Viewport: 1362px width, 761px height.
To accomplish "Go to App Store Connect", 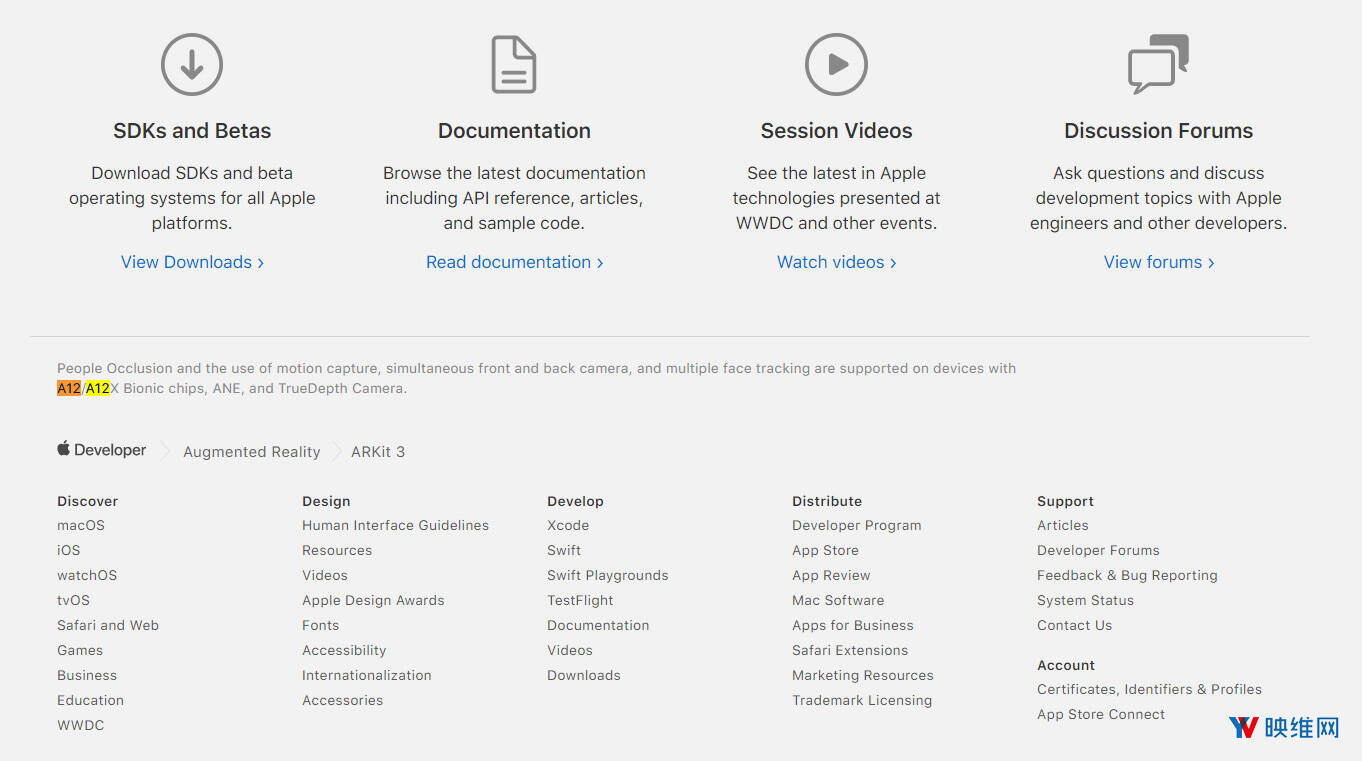I will pyautogui.click(x=1101, y=714).
